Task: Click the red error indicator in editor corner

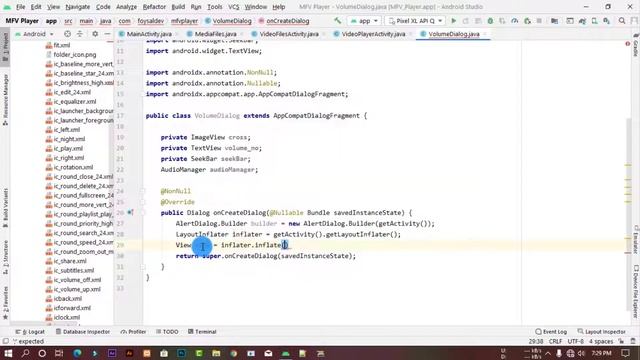Action: [x=627, y=44]
